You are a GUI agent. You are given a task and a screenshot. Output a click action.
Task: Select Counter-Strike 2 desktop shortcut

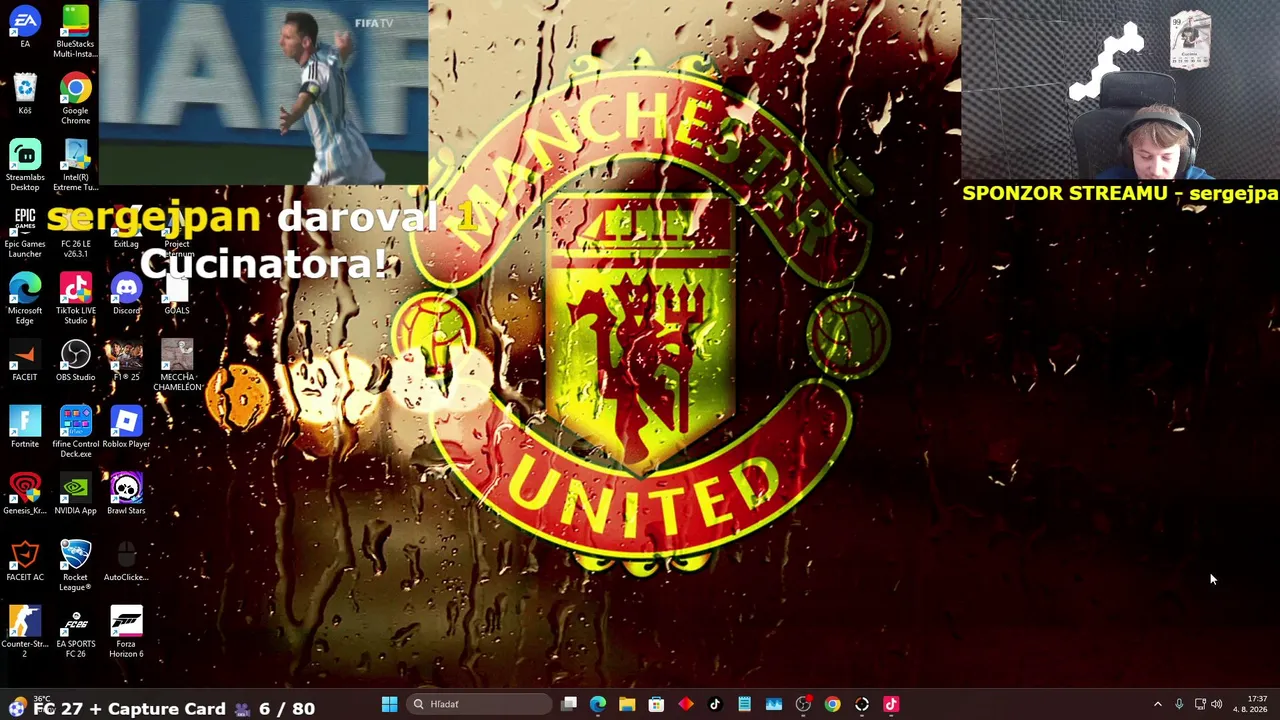[25, 632]
